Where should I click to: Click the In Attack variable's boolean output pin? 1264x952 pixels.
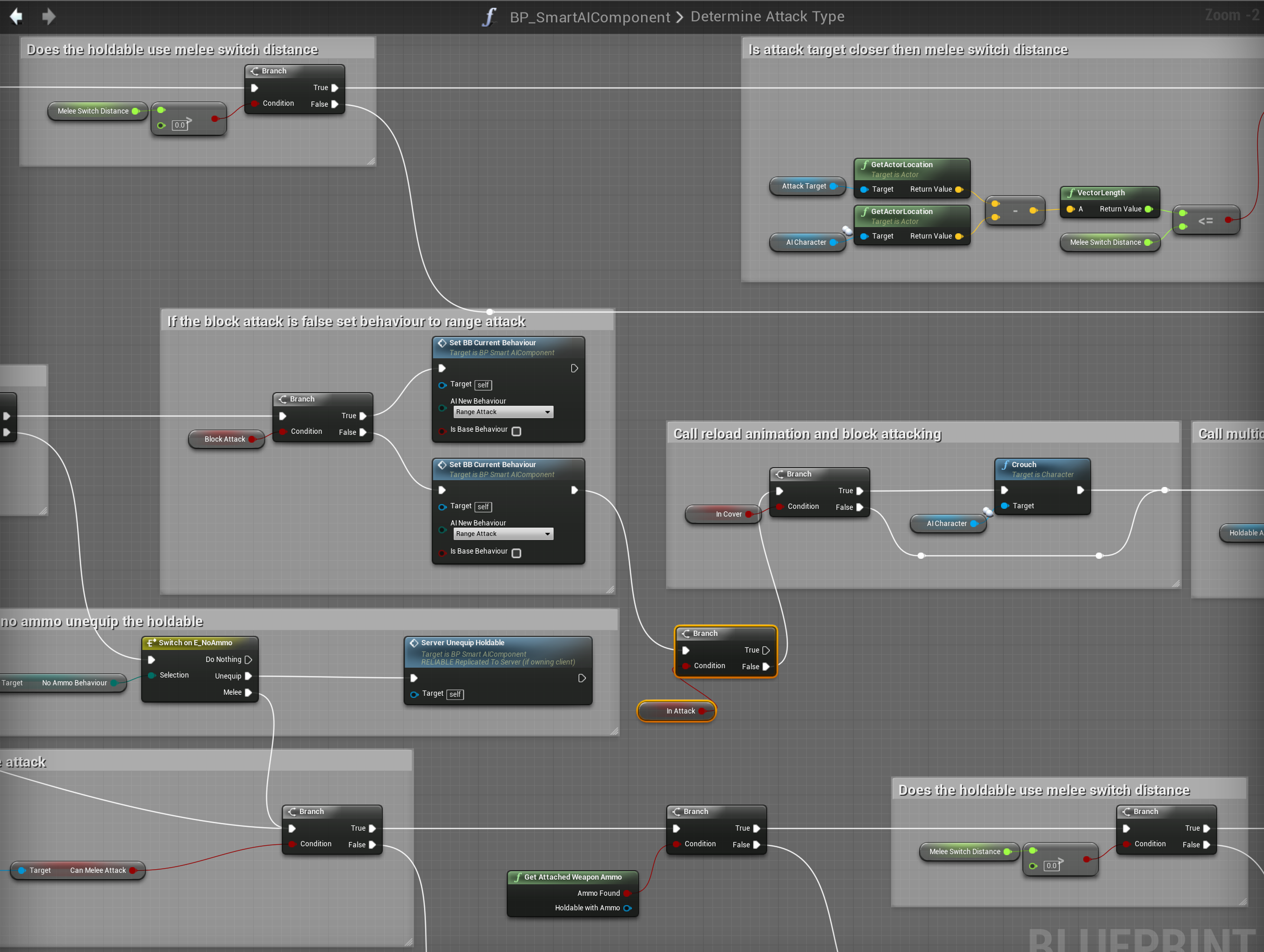pos(702,711)
